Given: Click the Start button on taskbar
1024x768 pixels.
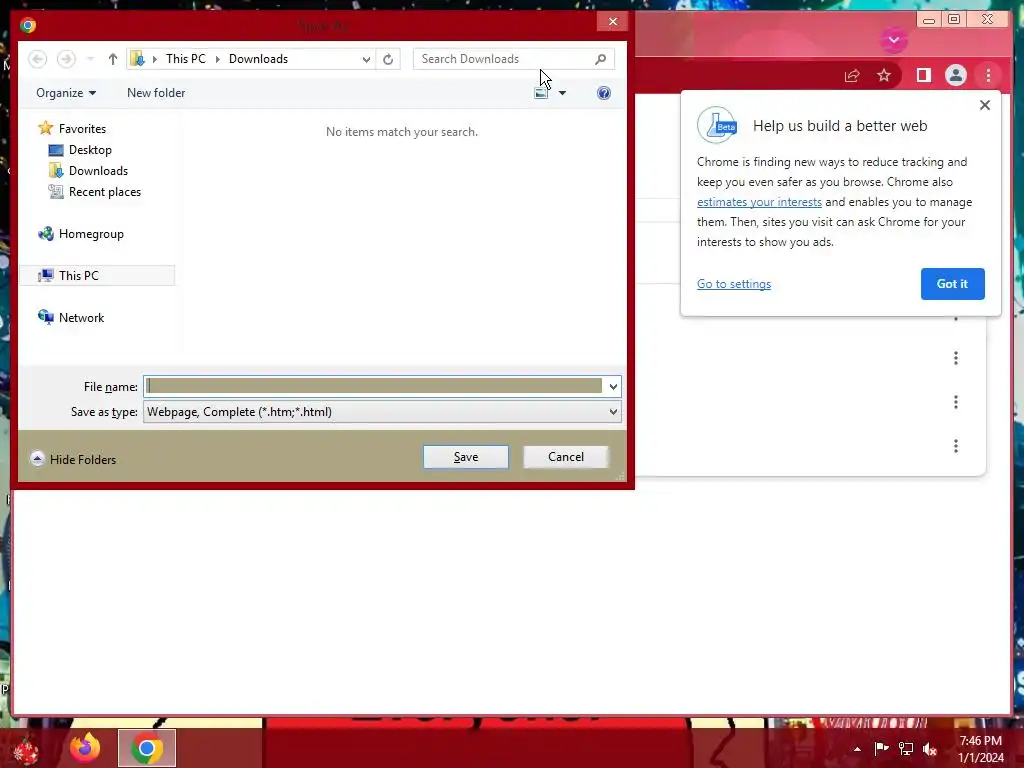Looking at the screenshot, I should [x=25, y=749].
